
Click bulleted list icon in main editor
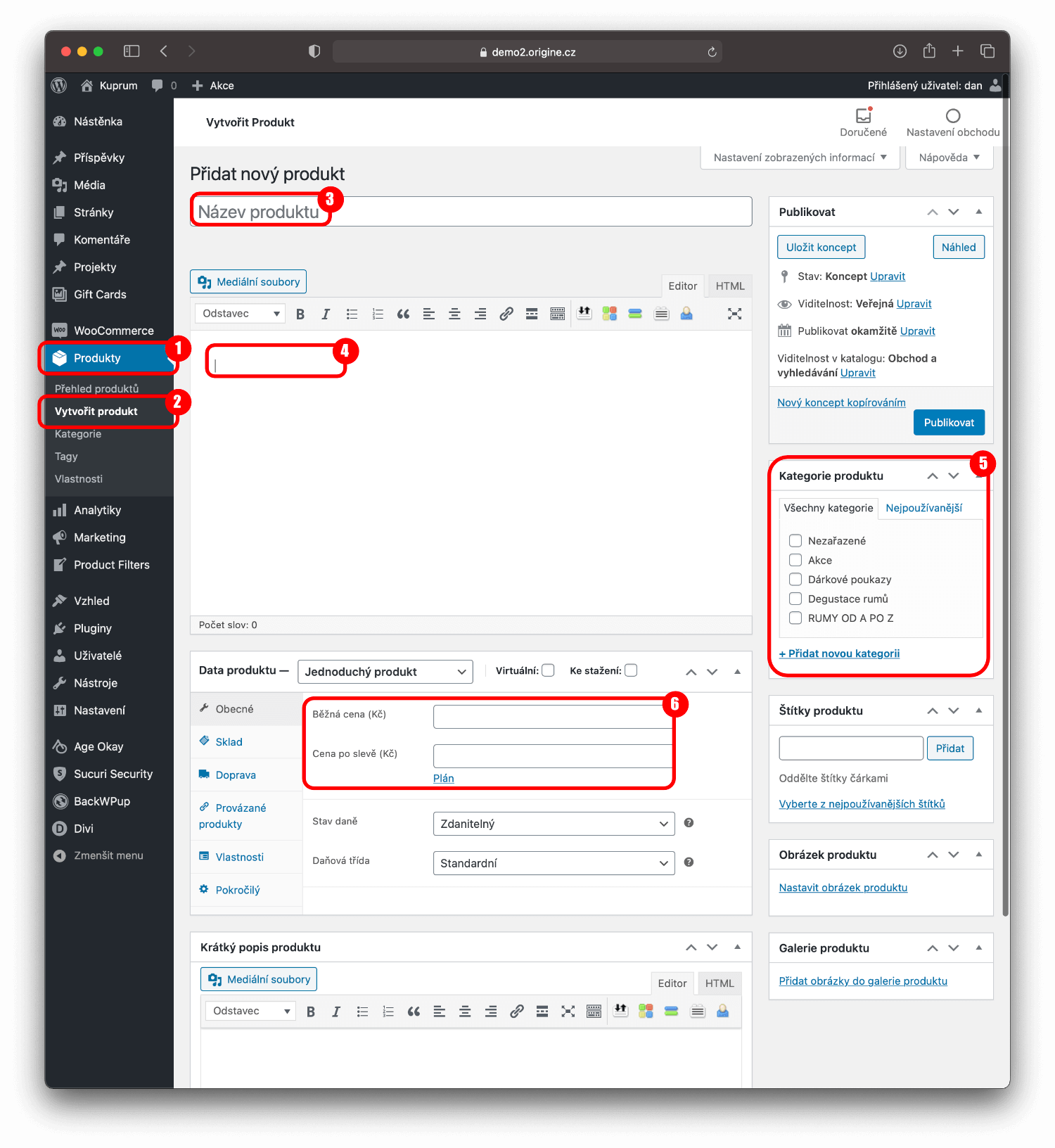[x=352, y=314]
